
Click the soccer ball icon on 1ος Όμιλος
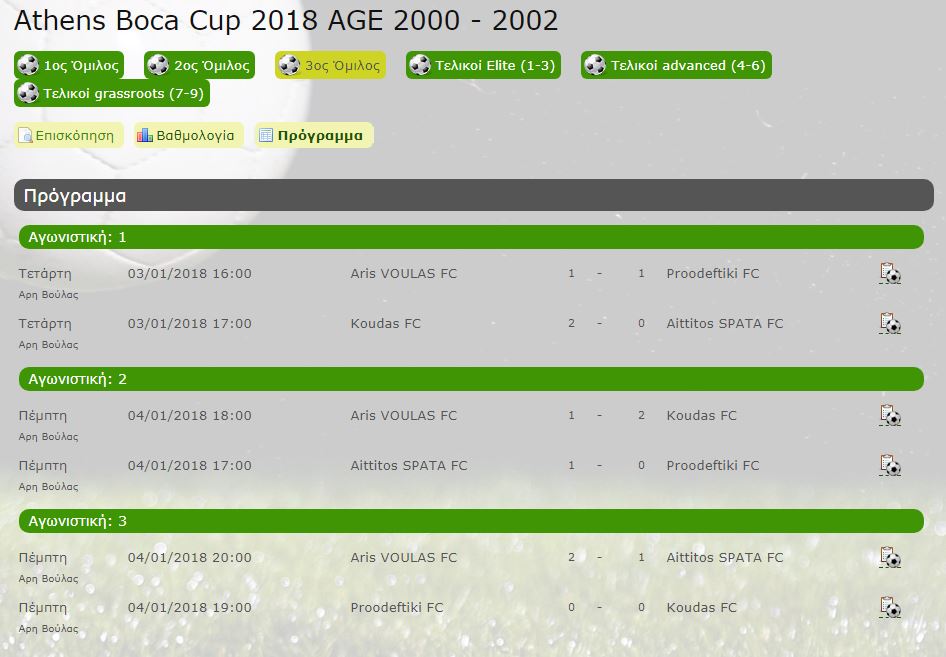coord(28,65)
